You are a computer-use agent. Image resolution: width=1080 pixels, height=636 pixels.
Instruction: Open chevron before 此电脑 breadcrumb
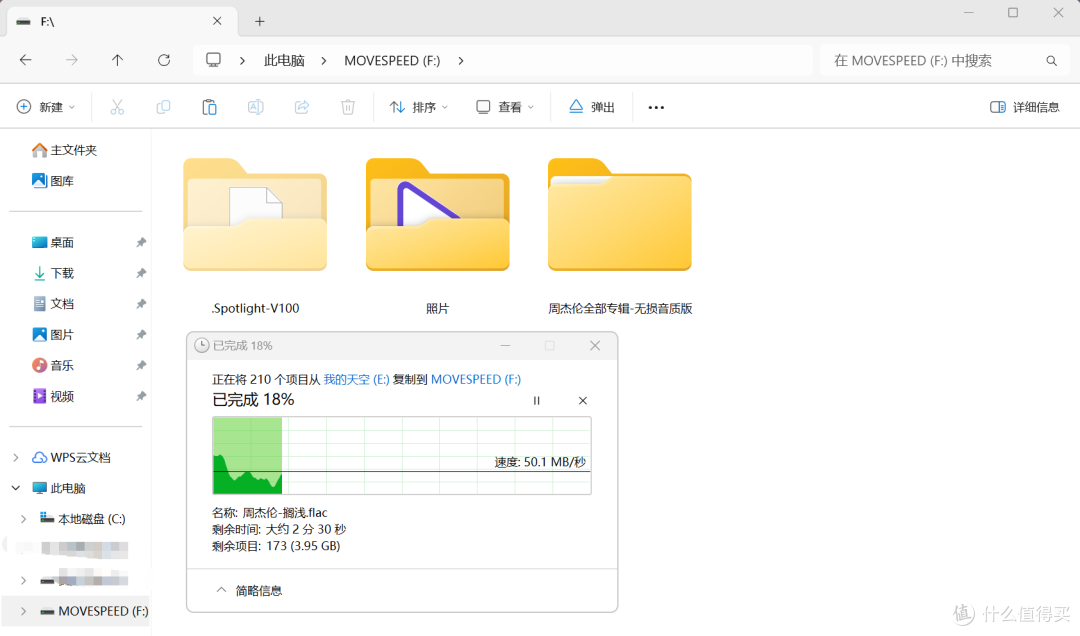coord(242,61)
